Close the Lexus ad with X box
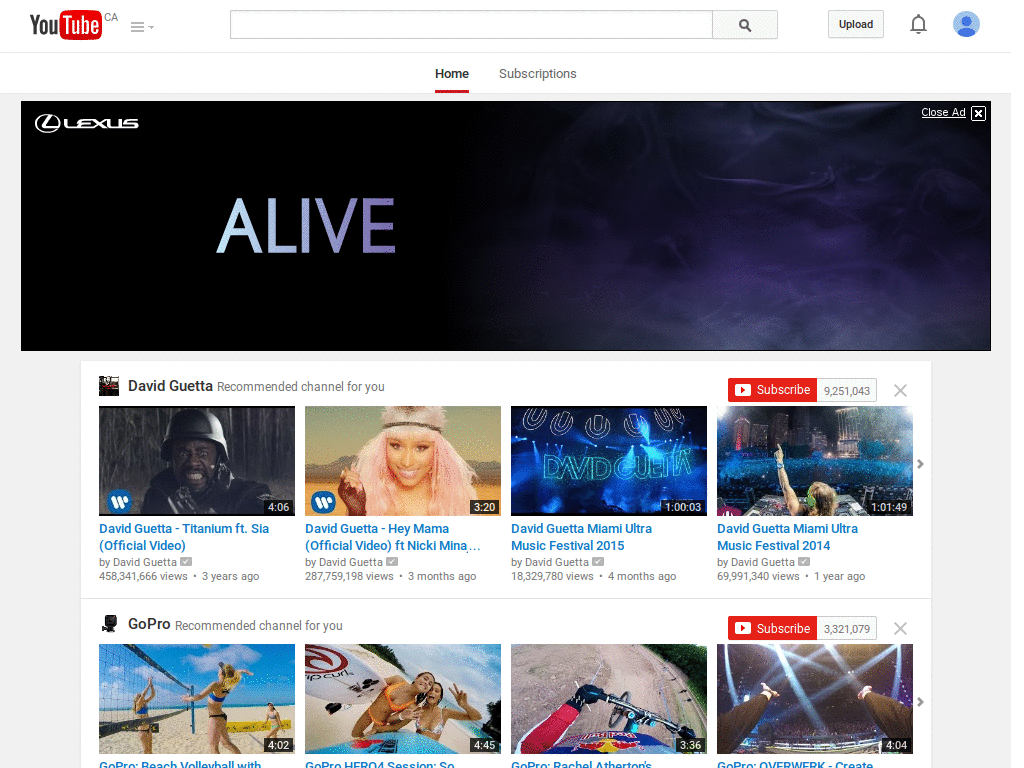 [978, 113]
